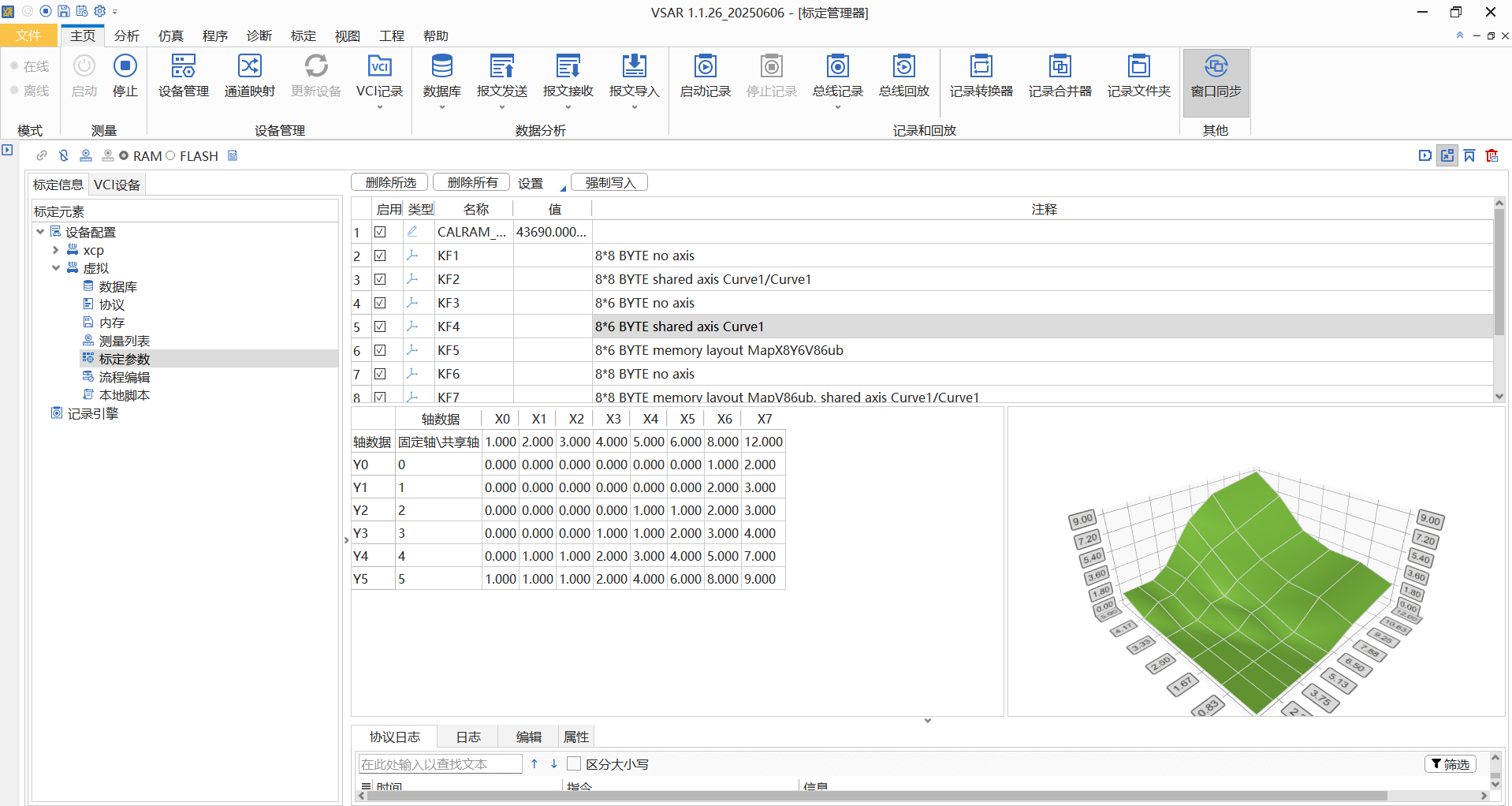The image size is (1512, 806).
Task: Uncheck enable box for KF2 row
Action: coord(380,279)
